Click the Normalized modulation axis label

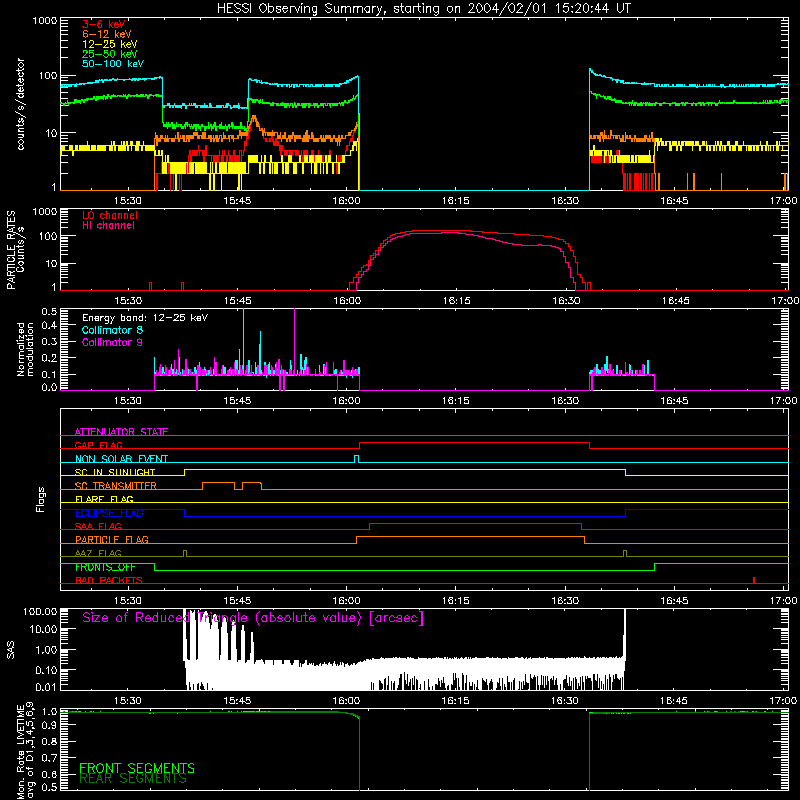pyautogui.click(x=25, y=349)
